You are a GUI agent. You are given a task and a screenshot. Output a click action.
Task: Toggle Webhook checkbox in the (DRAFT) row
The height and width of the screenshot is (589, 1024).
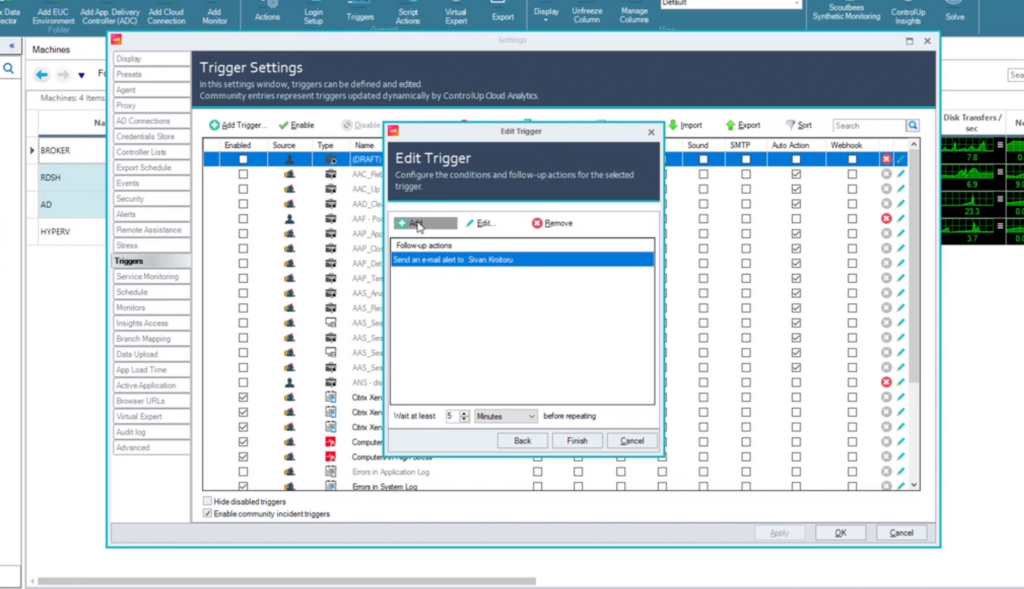click(x=852, y=159)
